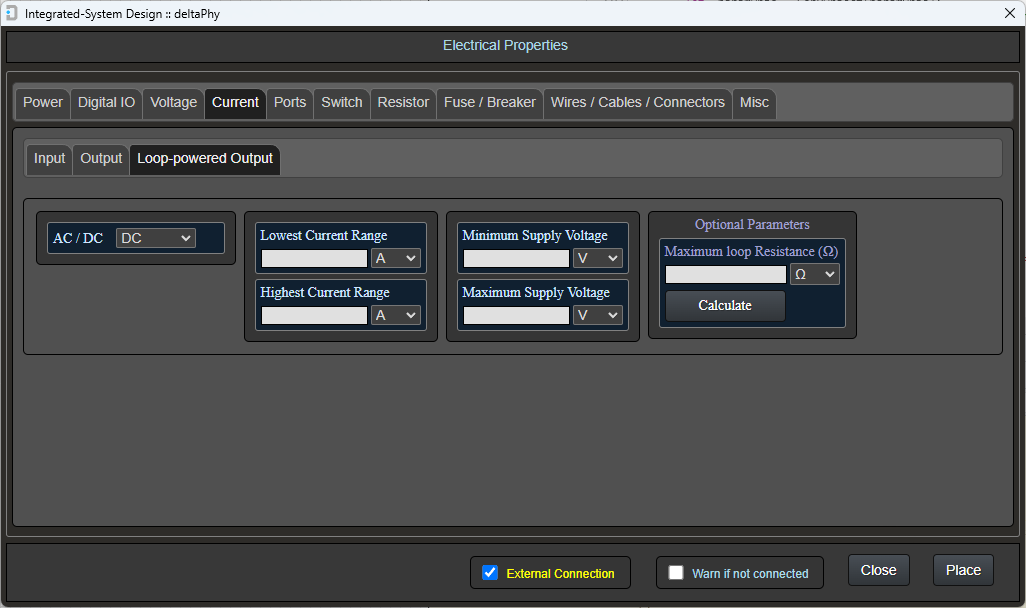
Task: Uncheck the External Connection checkbox
Action: pyautogui.click(x=490, y=573)
